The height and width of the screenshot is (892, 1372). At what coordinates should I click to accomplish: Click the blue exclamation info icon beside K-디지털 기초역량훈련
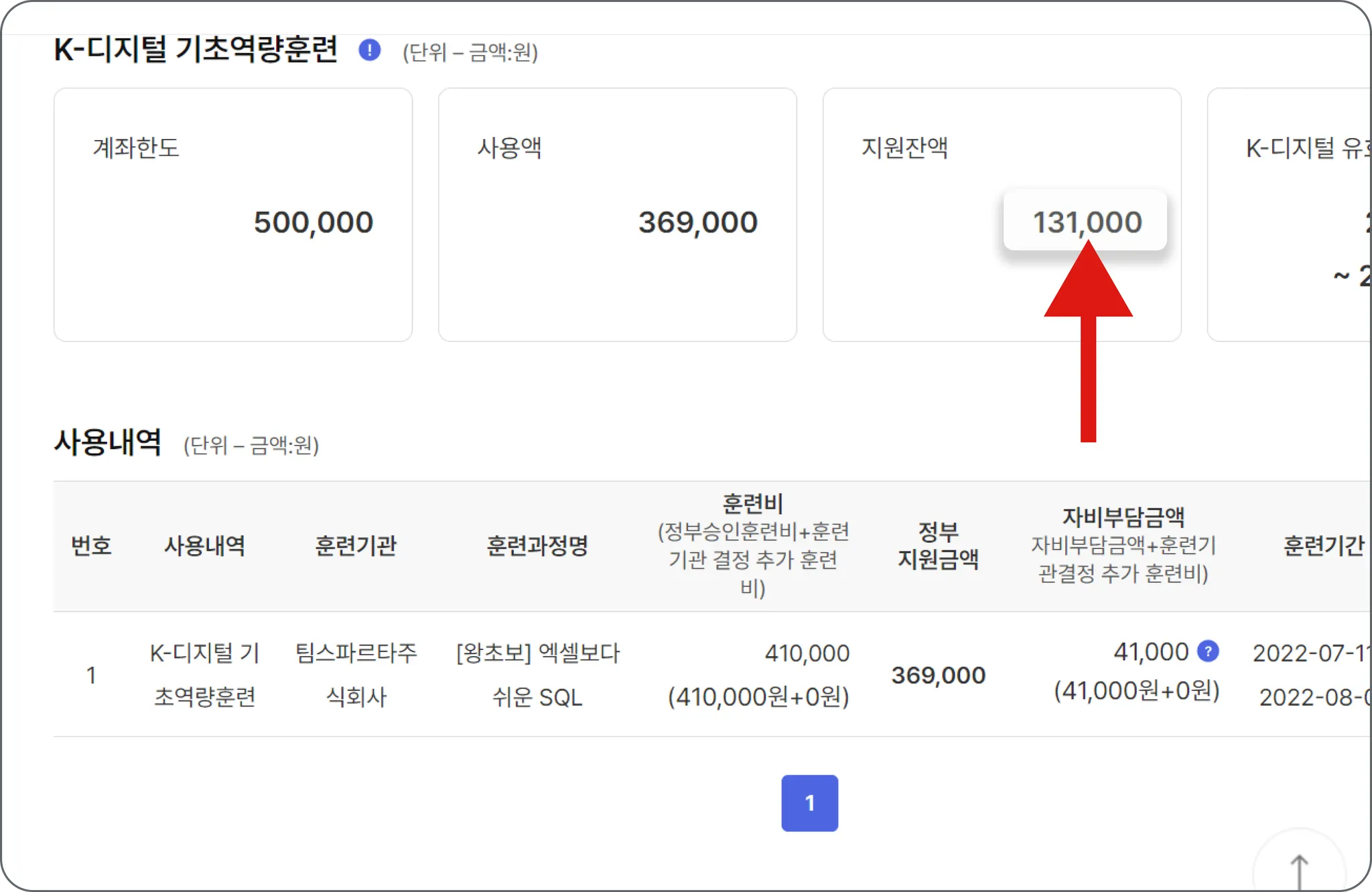pos(369,50)
